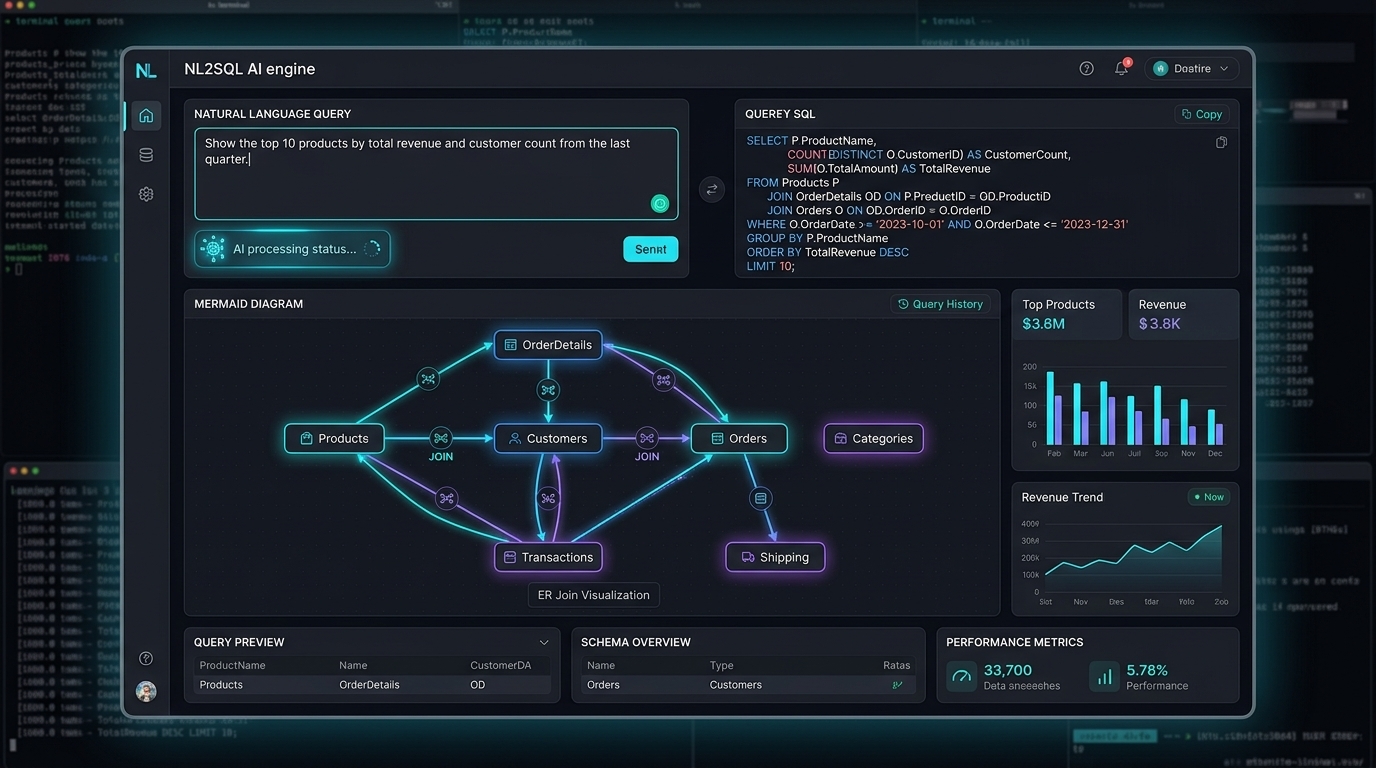
Task: Click the join icon above Transactions
Action: tap(547, 498)
